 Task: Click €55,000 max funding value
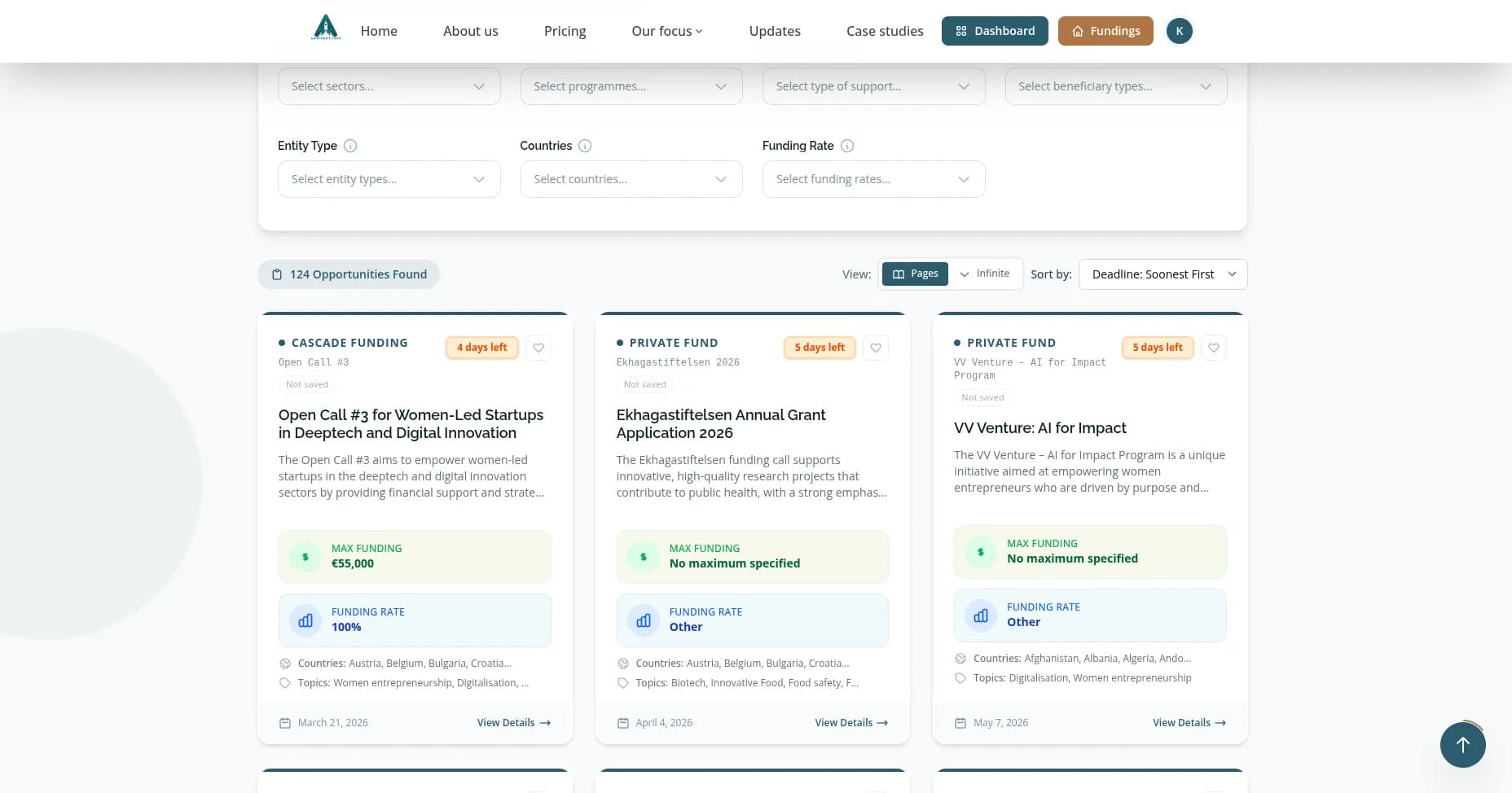click(x=353, y=563)
